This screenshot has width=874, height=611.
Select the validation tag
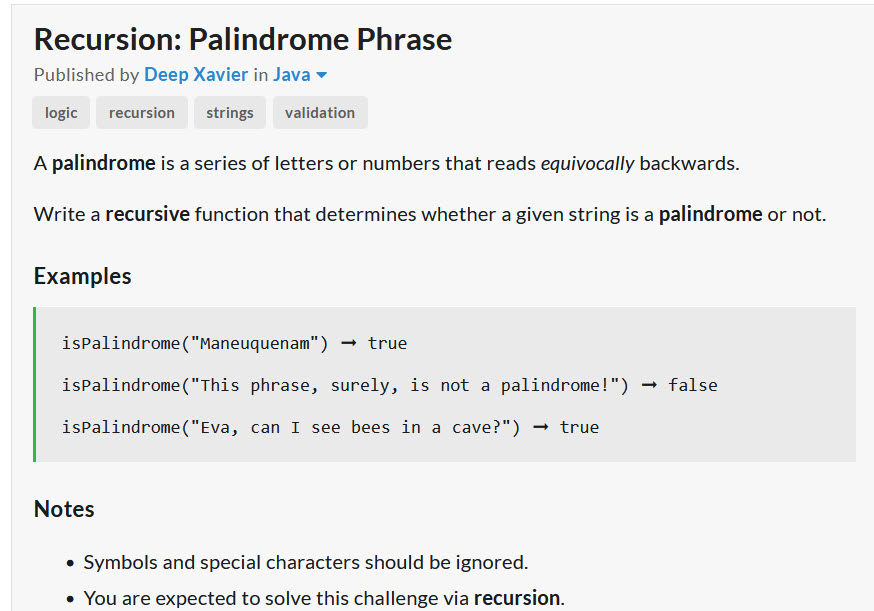tap(320, 113)
